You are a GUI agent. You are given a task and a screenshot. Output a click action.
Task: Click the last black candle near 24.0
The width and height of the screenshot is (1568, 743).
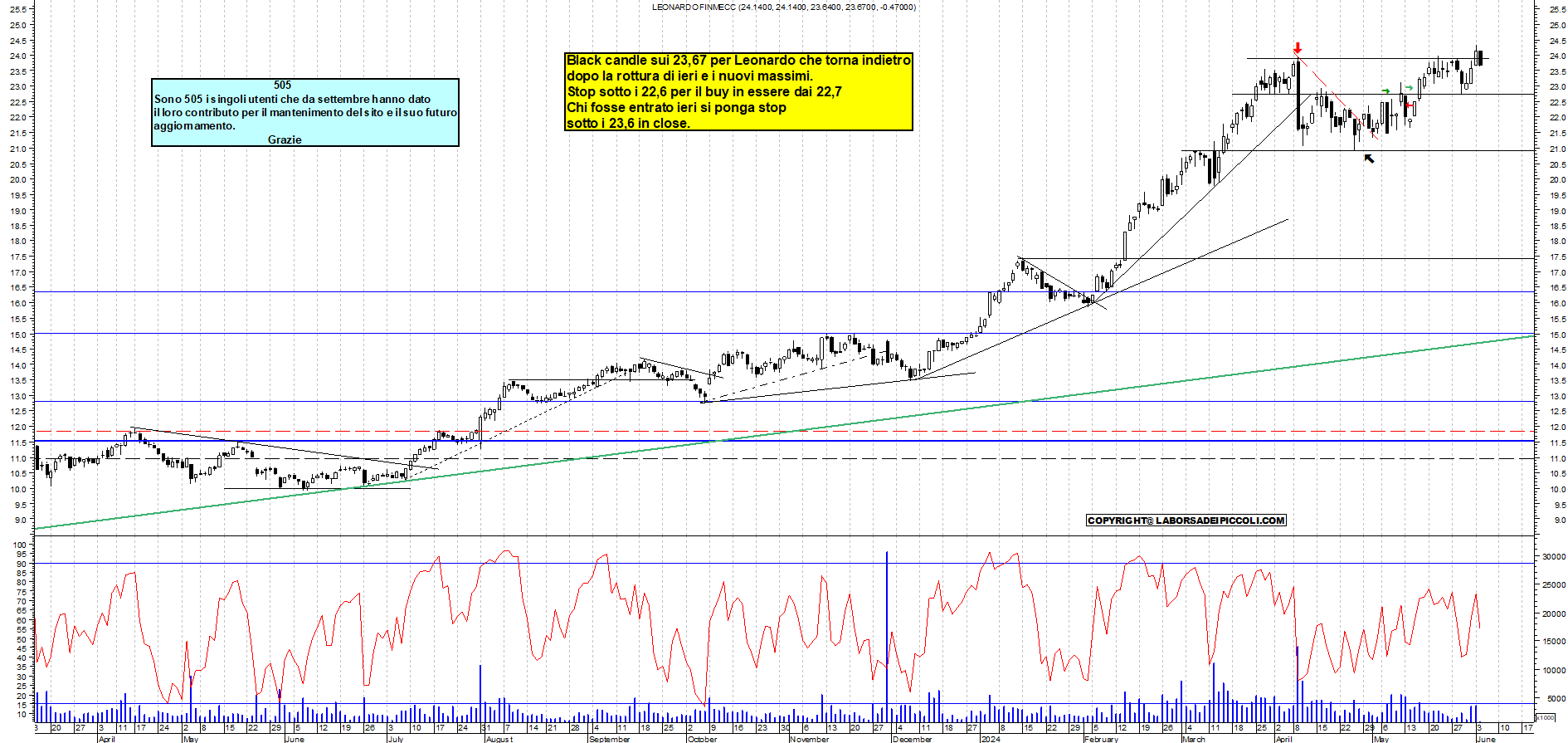point(1480,58)
